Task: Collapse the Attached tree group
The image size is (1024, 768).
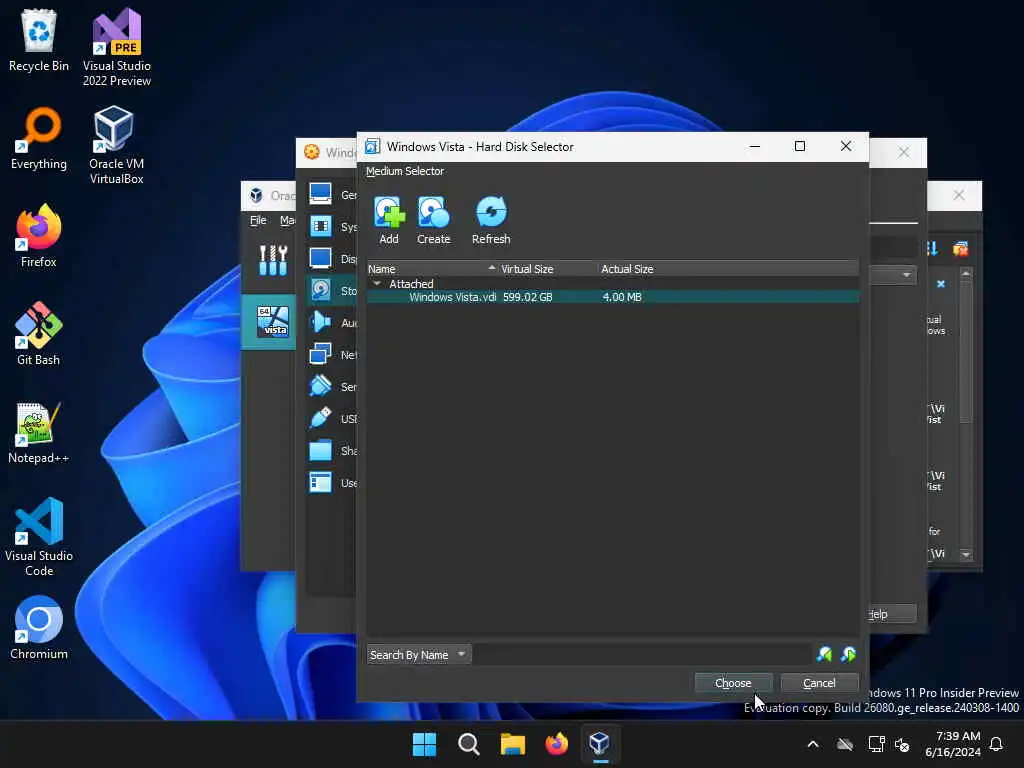Action: click(377, 283)
